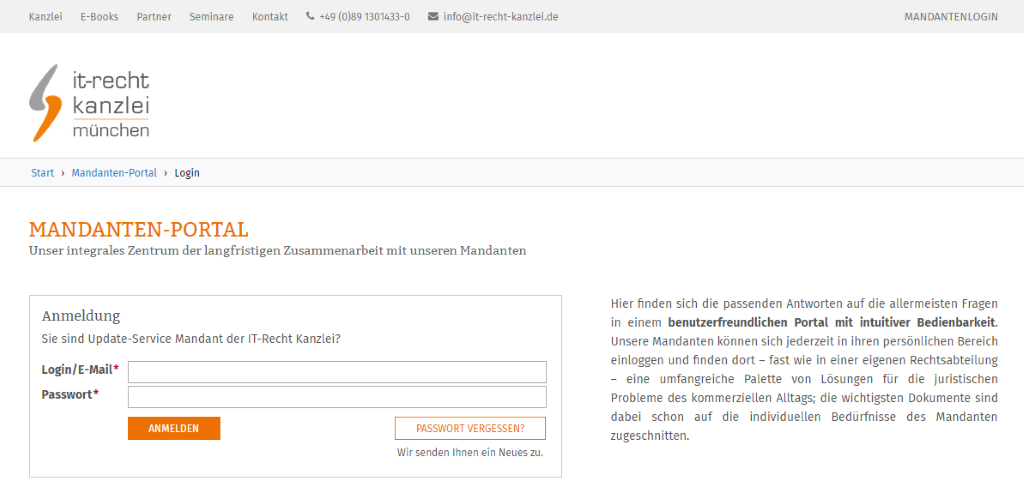Click the PASSWORT VERGESSEN? button
Image resolution: width=1024 pixels, height=482 pixels.
[470, 428]
